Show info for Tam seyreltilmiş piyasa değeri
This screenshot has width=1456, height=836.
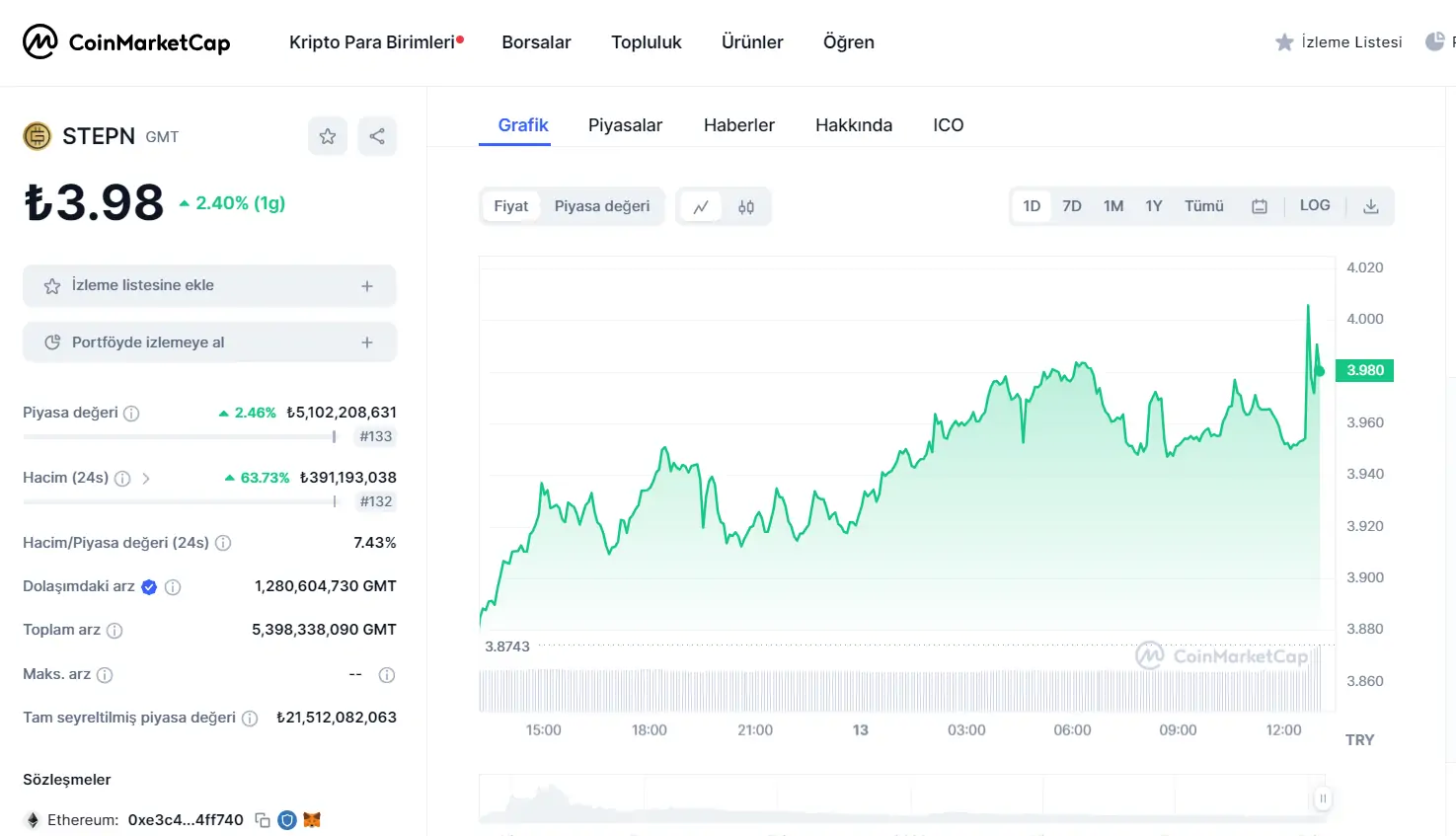250,719
